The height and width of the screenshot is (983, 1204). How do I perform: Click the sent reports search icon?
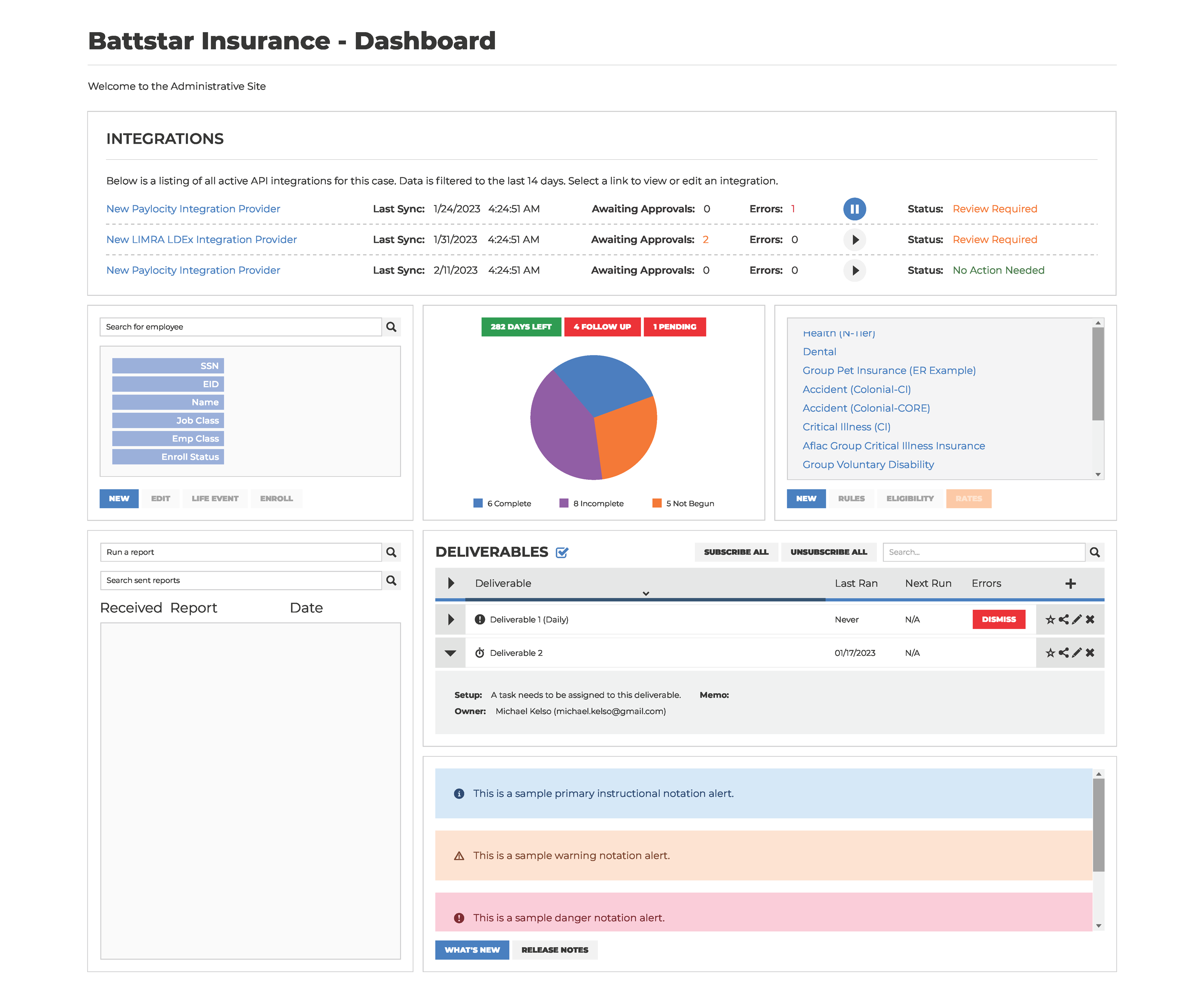(x=391, y=580)
